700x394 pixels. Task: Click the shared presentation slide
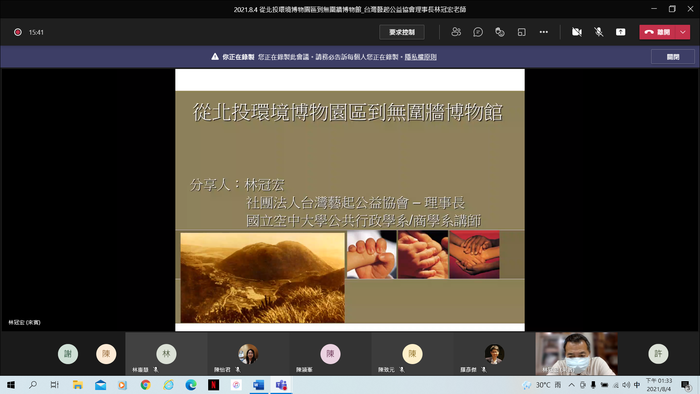click(350, 200)
